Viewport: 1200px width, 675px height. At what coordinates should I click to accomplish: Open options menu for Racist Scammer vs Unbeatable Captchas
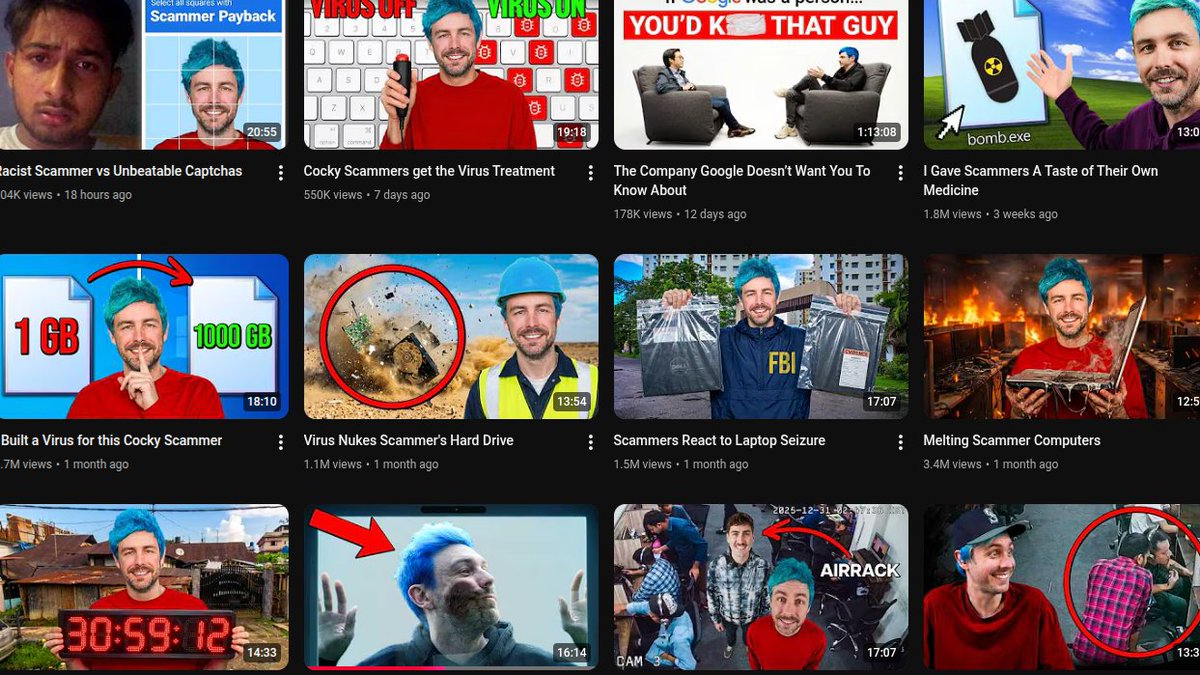point(281,173)
